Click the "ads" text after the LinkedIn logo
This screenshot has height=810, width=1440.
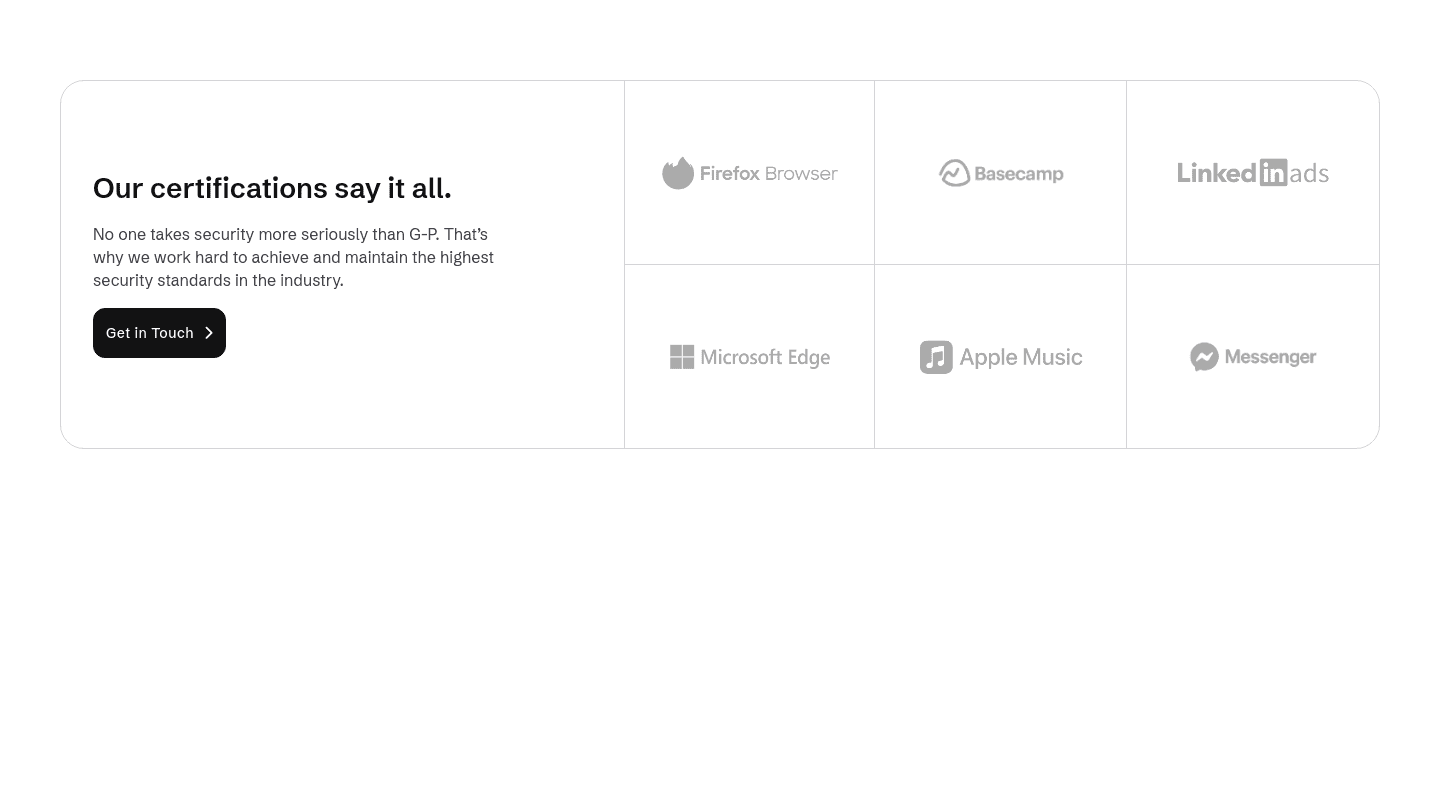(1309, 174)
